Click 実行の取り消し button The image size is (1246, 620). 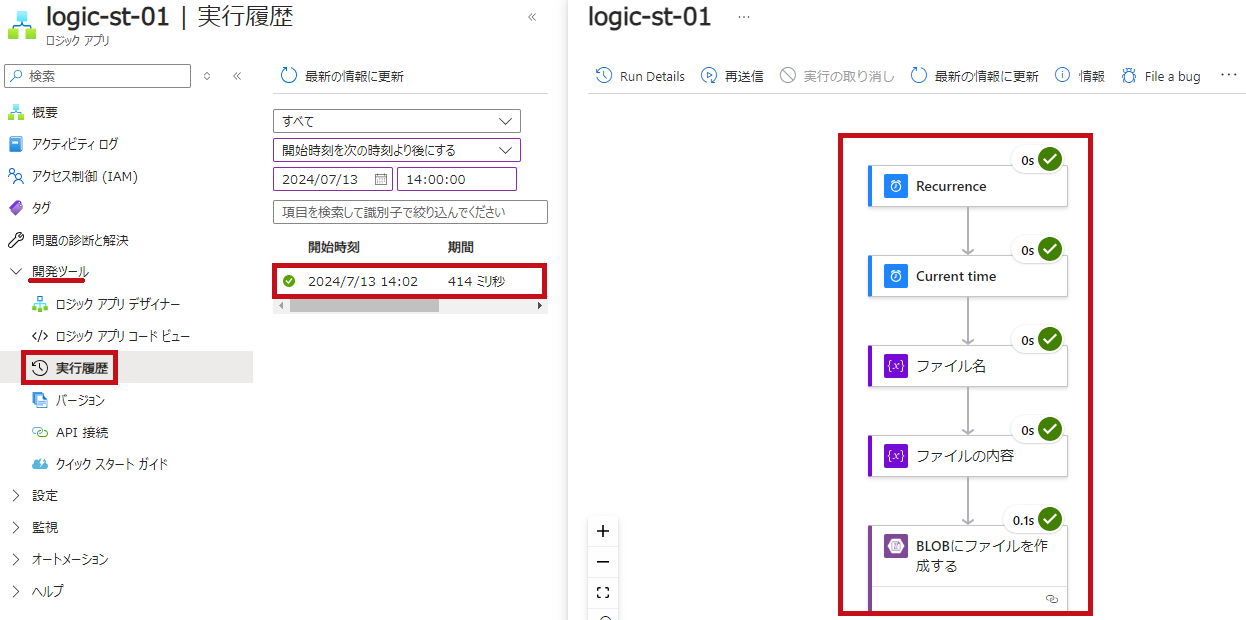click(837, 76)
